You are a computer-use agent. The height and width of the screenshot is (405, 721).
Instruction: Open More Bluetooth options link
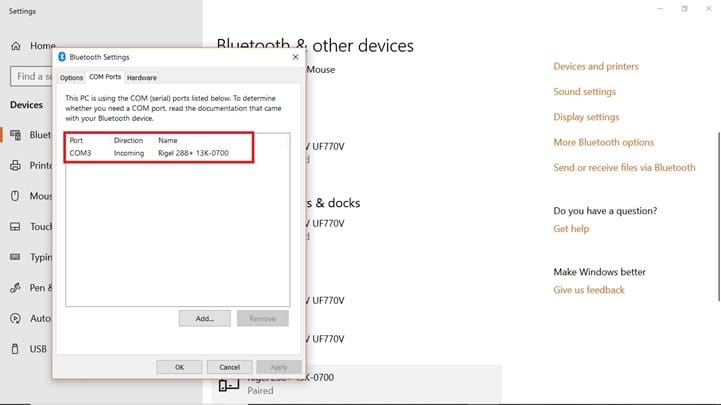[603, 143]
